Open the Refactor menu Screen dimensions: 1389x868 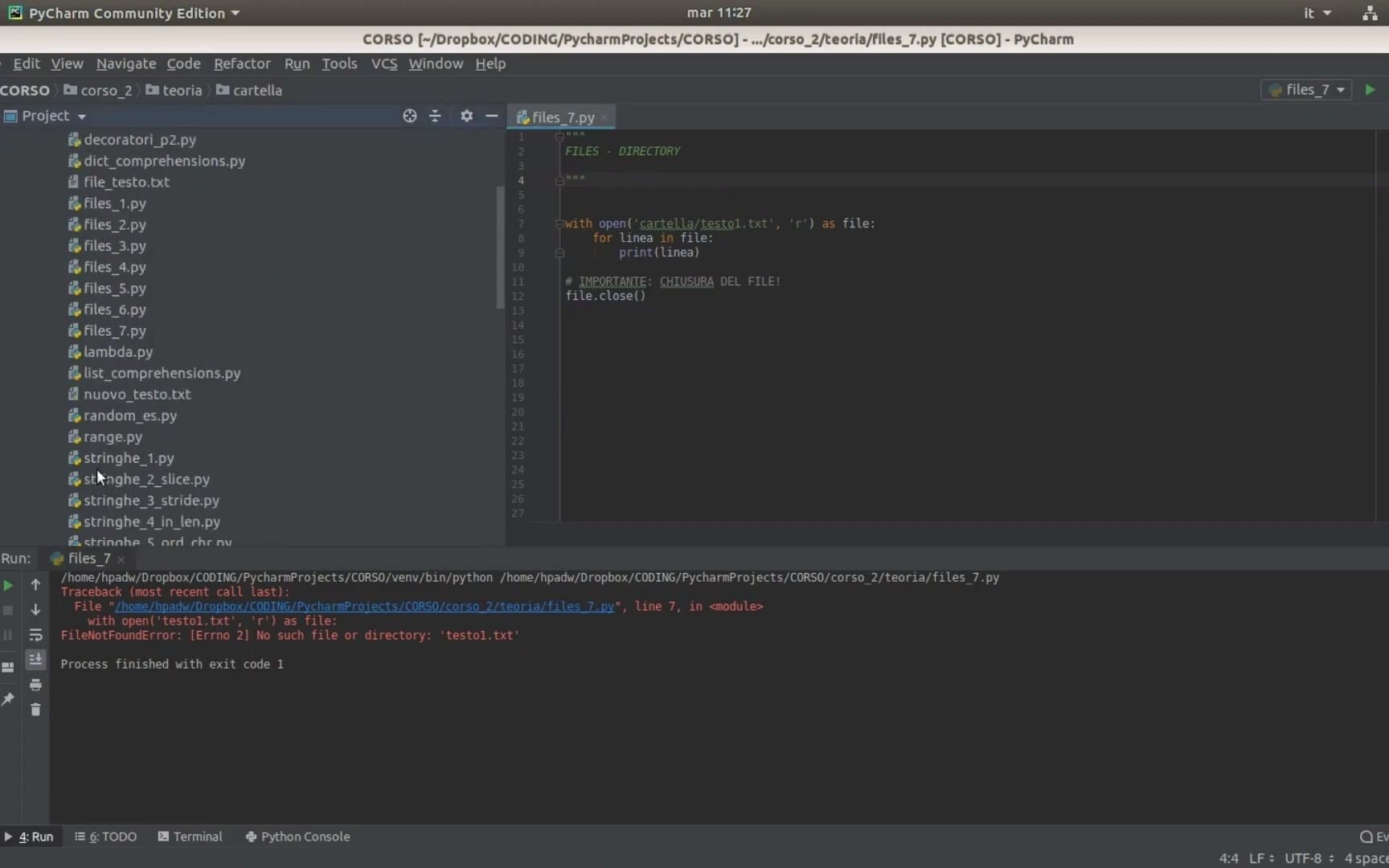click(x=241, y=63)
